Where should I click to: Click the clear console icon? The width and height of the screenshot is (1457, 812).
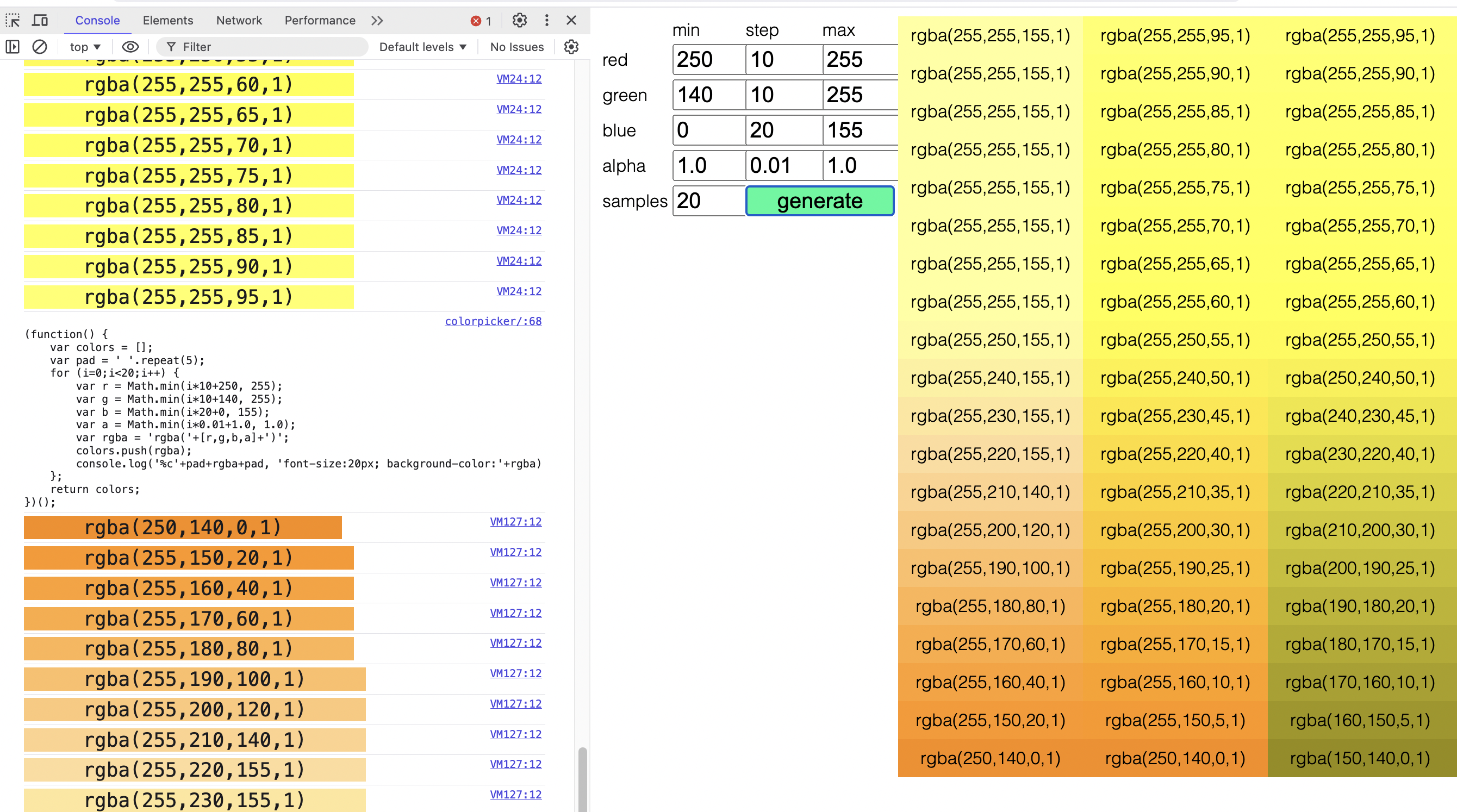click(38, 46)
